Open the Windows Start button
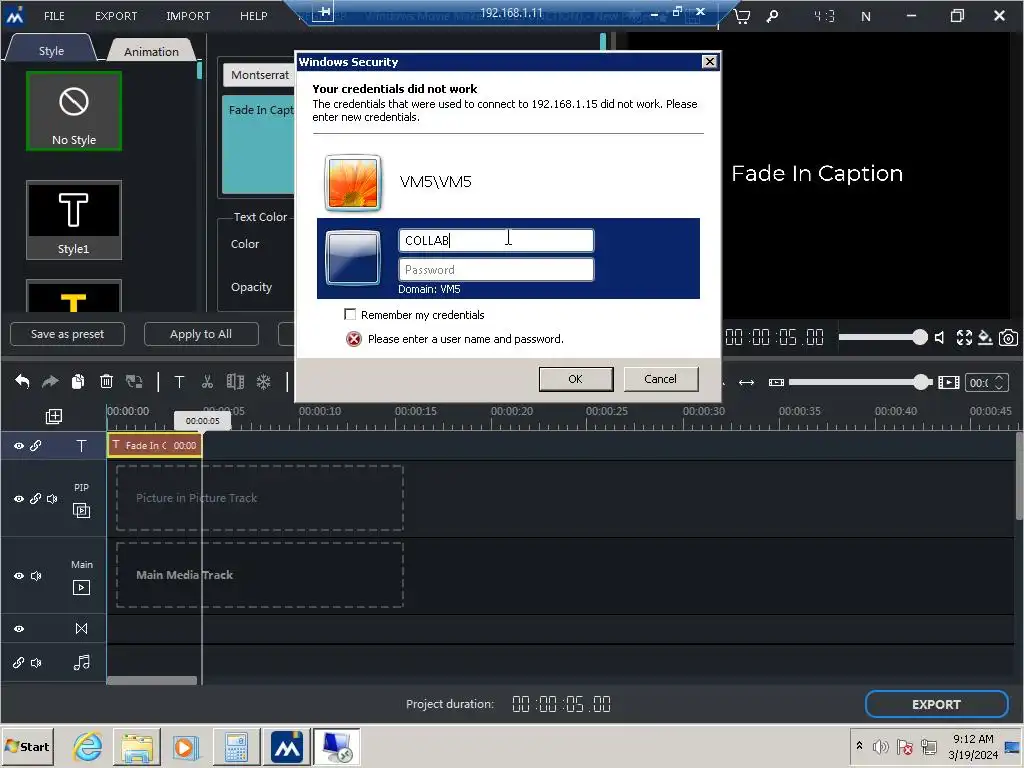The height and width of the screenshot is (768, 1024). (x=27, y=746)
